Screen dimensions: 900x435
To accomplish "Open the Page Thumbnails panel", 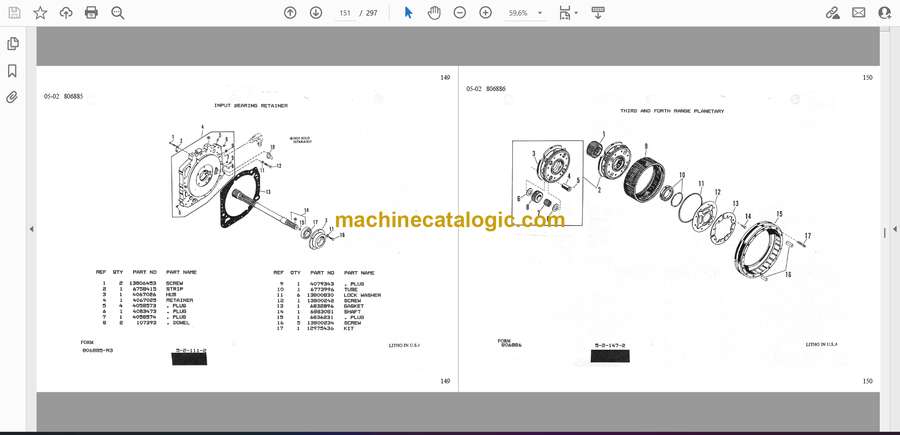I will coord(12,44).
